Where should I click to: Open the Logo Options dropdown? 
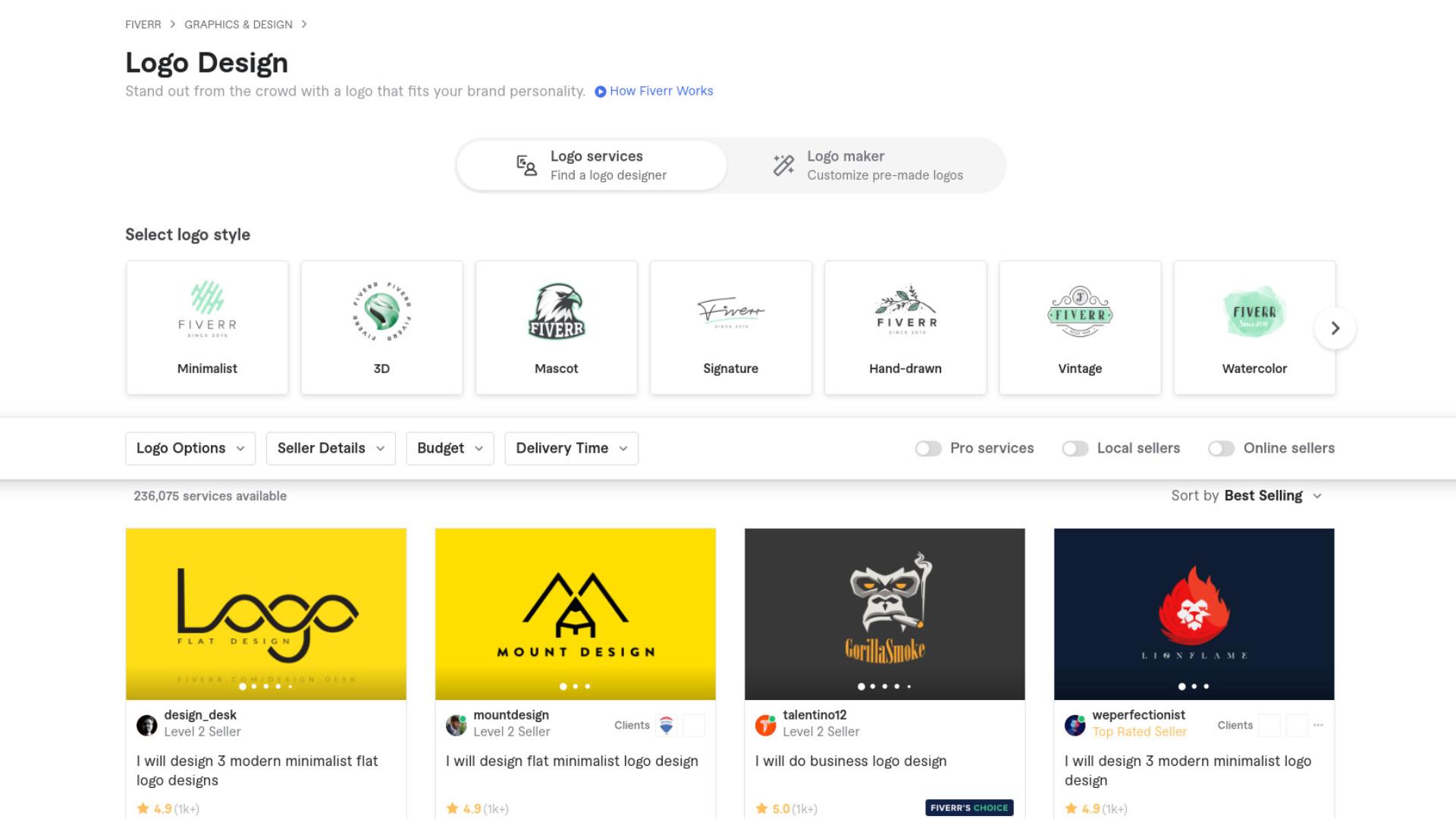[x=190, y=448]
